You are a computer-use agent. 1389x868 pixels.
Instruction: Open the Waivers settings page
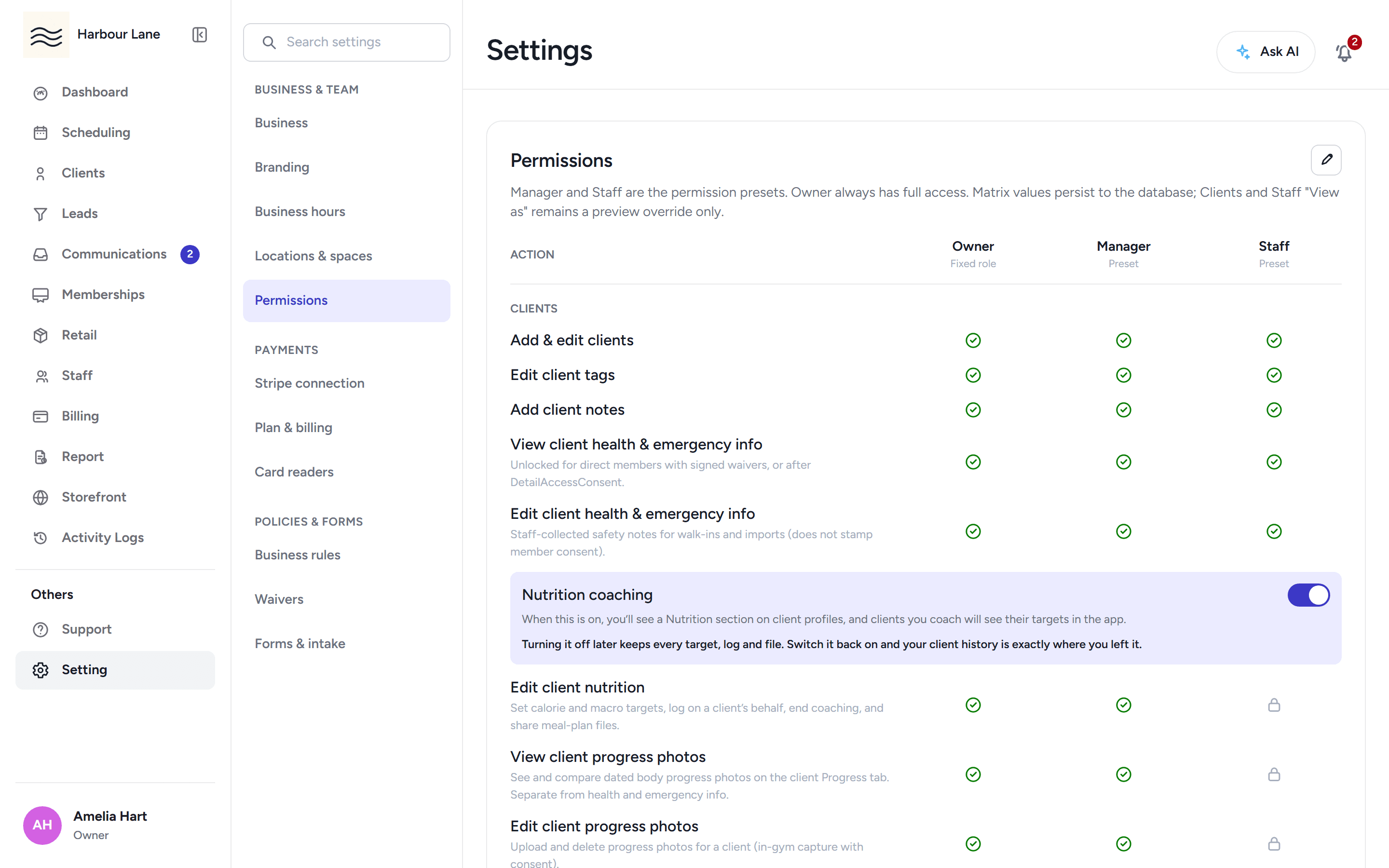pos(346,599)
